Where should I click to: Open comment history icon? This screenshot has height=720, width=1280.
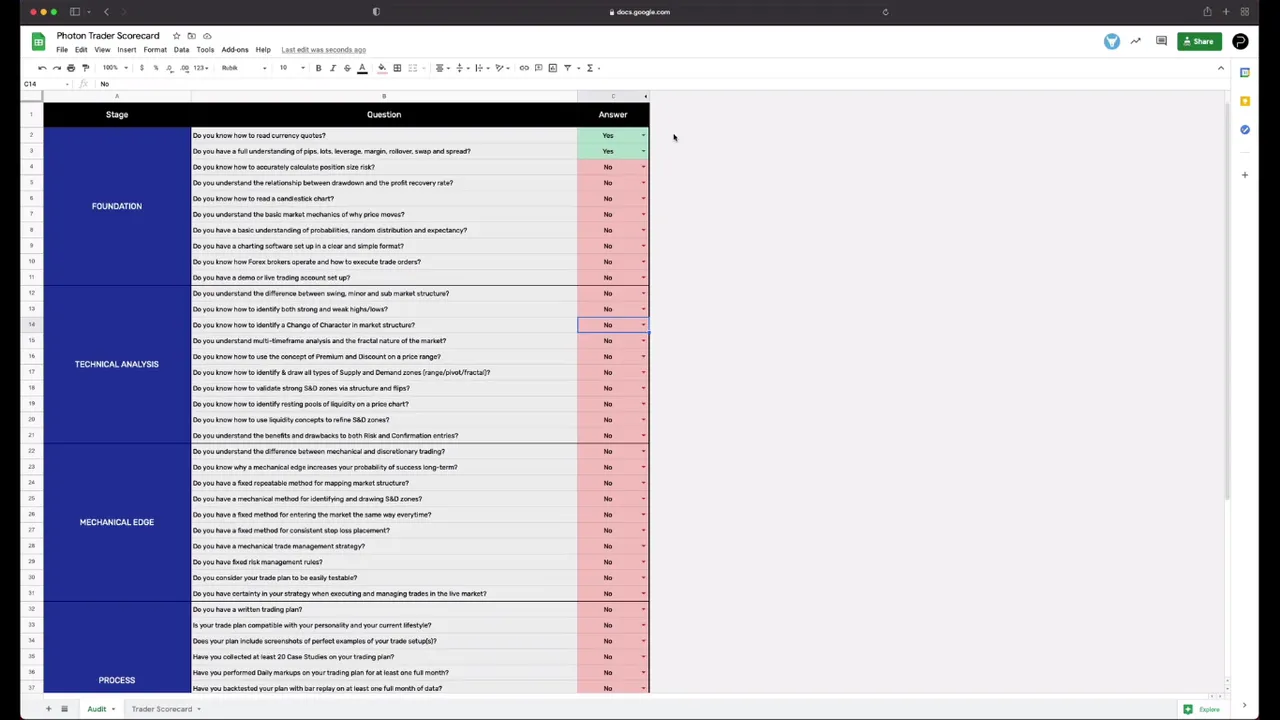tap(1161, 42)
